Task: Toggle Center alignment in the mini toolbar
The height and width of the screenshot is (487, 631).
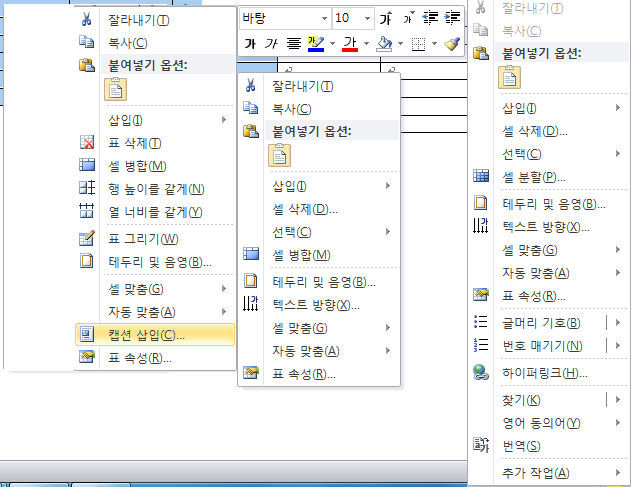Action: tap(294, 43)
